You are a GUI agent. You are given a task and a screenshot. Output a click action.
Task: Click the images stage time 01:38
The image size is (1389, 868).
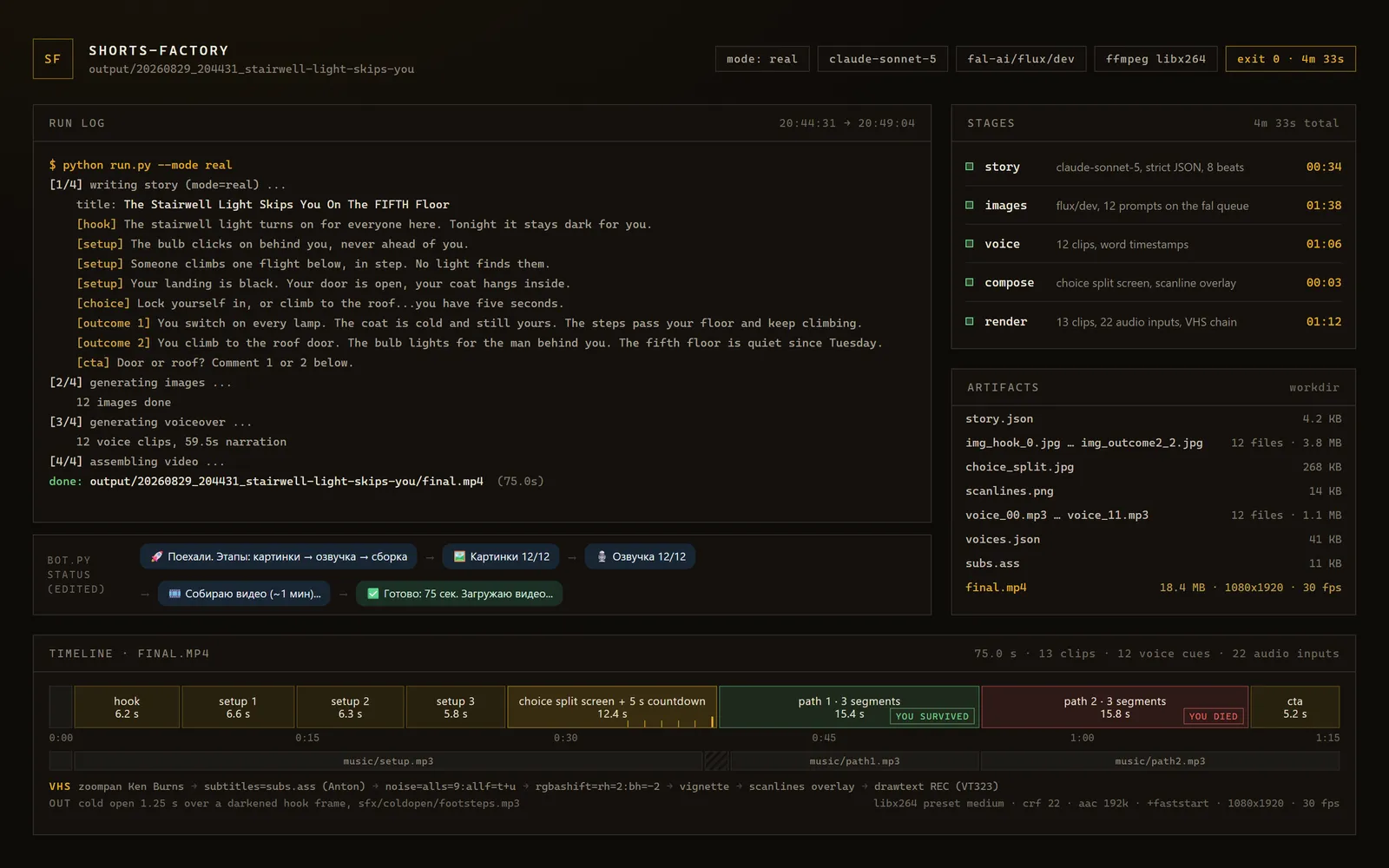pyautogui.click(x=1324, y=206)
